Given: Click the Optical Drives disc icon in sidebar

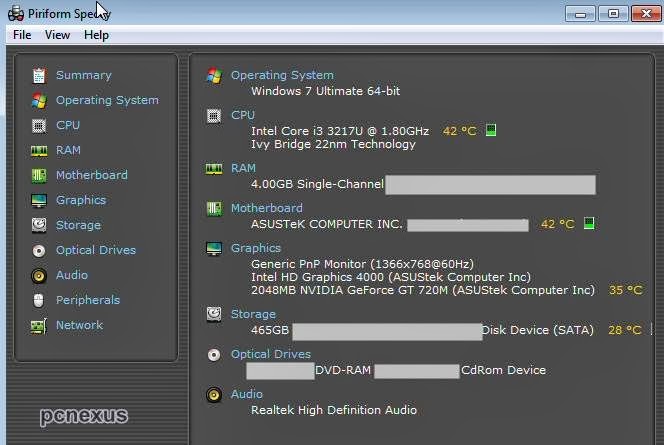Looking at the screenshot, I should coord(39,251).
